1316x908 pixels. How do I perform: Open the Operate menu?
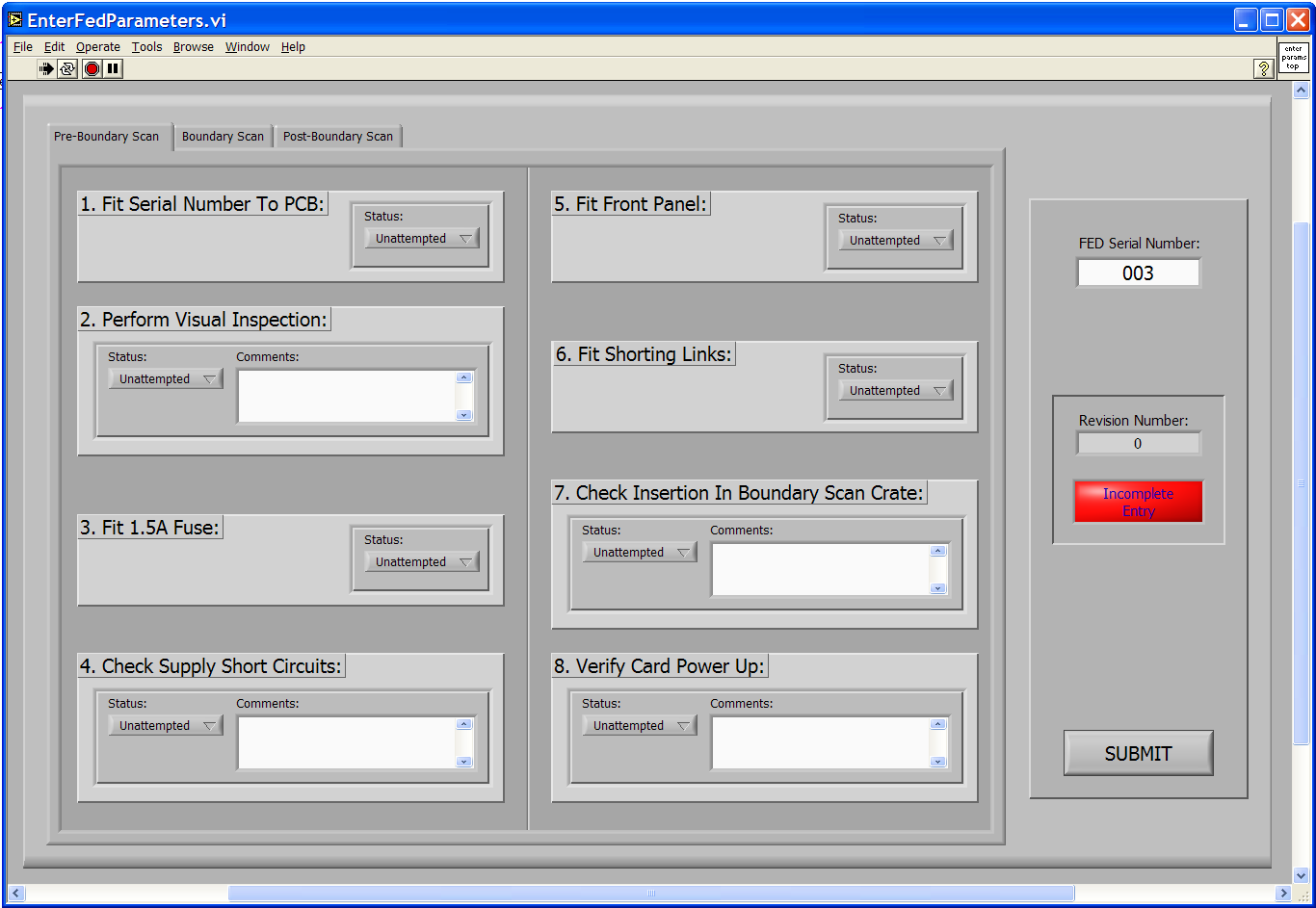(x=98, y=46)
